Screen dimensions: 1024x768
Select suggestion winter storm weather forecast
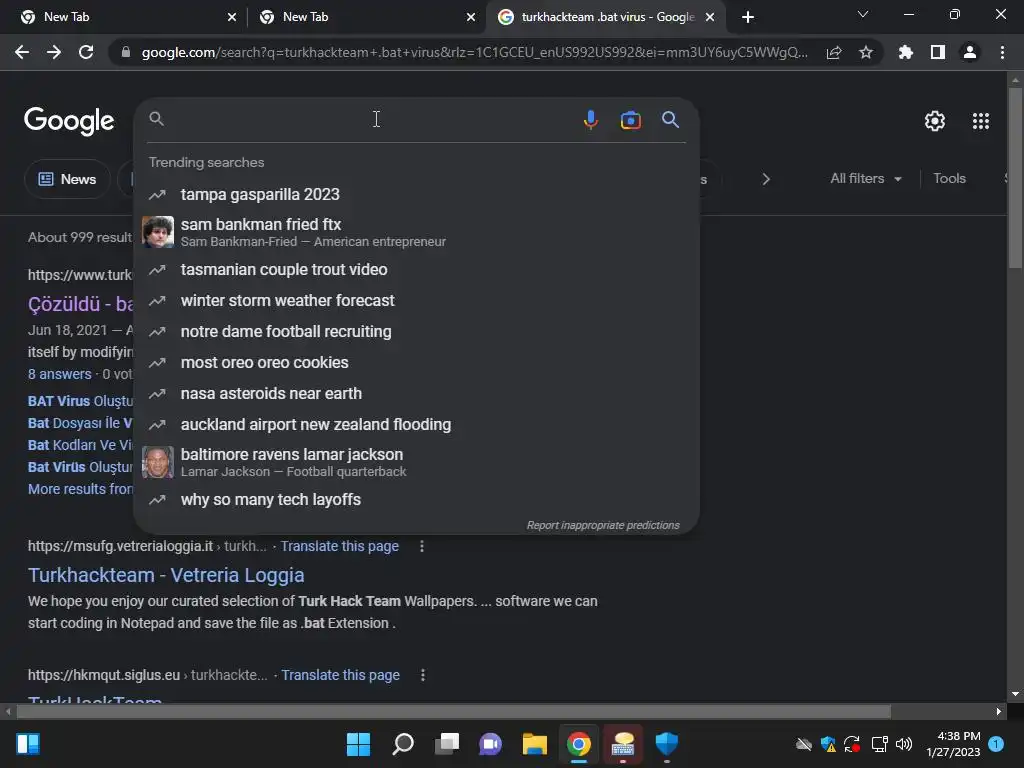(416, 300)
